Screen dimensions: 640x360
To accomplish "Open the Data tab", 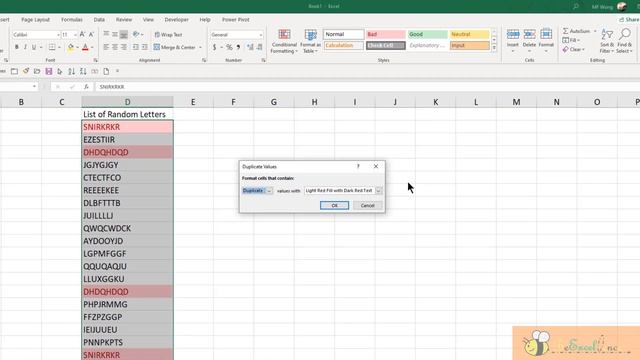I will click(x=99, y=20).
